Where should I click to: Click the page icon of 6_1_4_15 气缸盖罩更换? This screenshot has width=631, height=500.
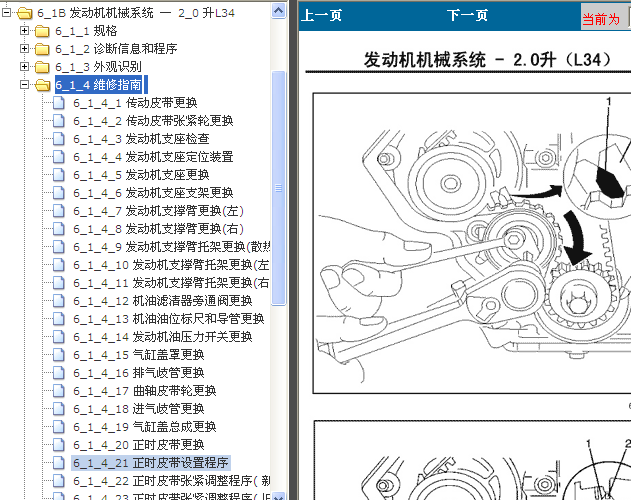point(59,355)
